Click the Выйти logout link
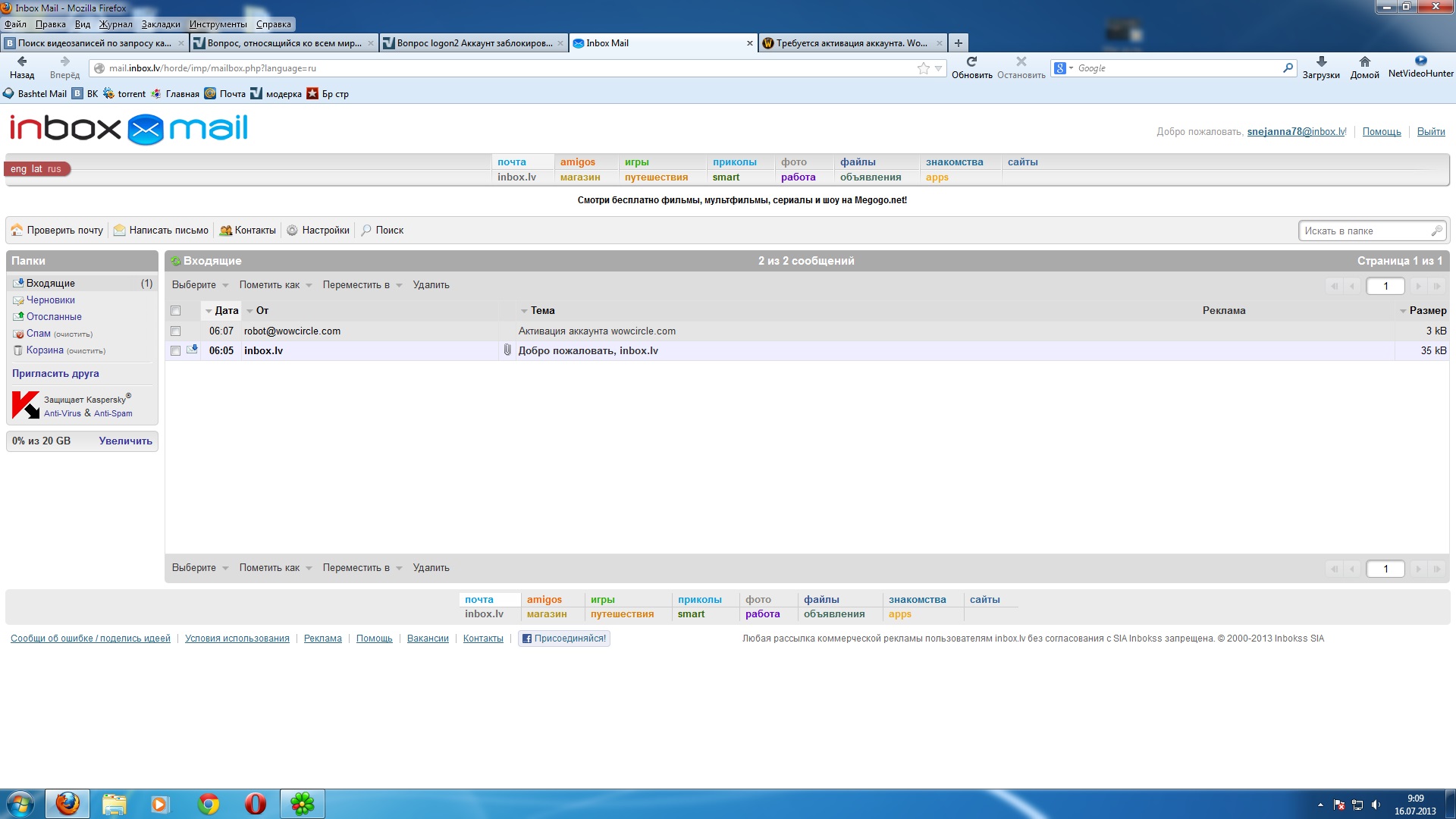The image size is (1456, 819). point(1431,132)
